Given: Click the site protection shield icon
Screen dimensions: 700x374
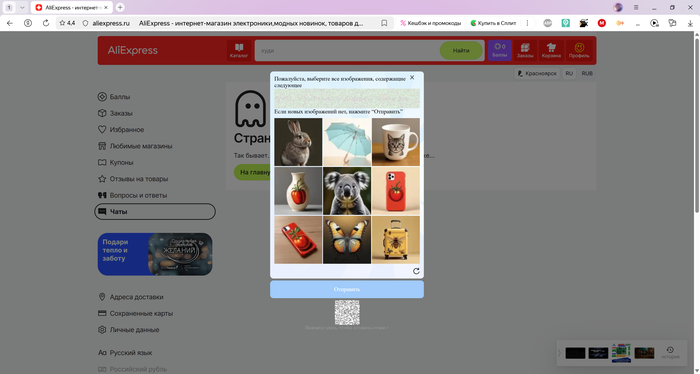Looking at the screenshot, I should [x=85, y=23].
